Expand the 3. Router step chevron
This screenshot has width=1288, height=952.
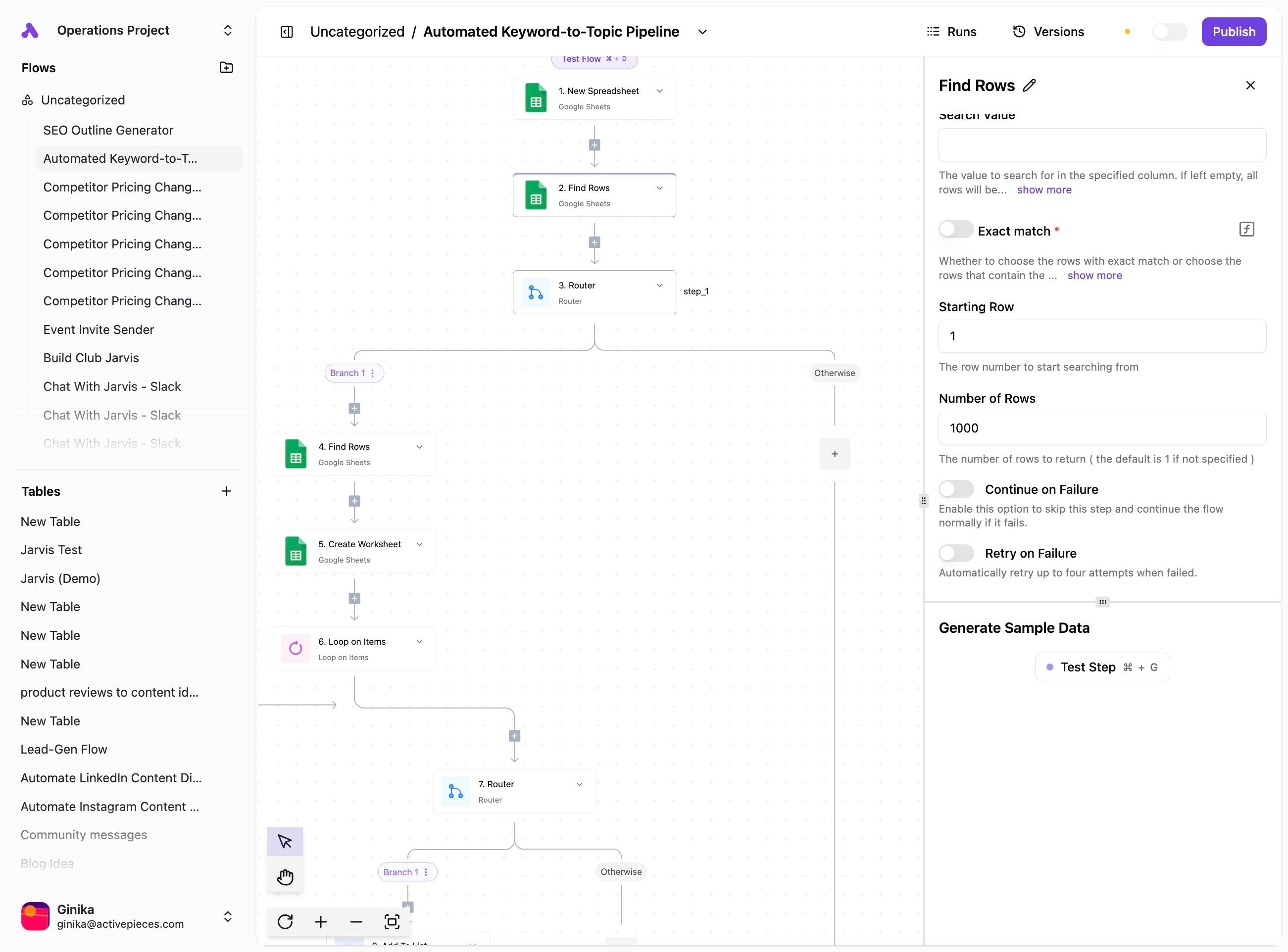tap(659, 286)
